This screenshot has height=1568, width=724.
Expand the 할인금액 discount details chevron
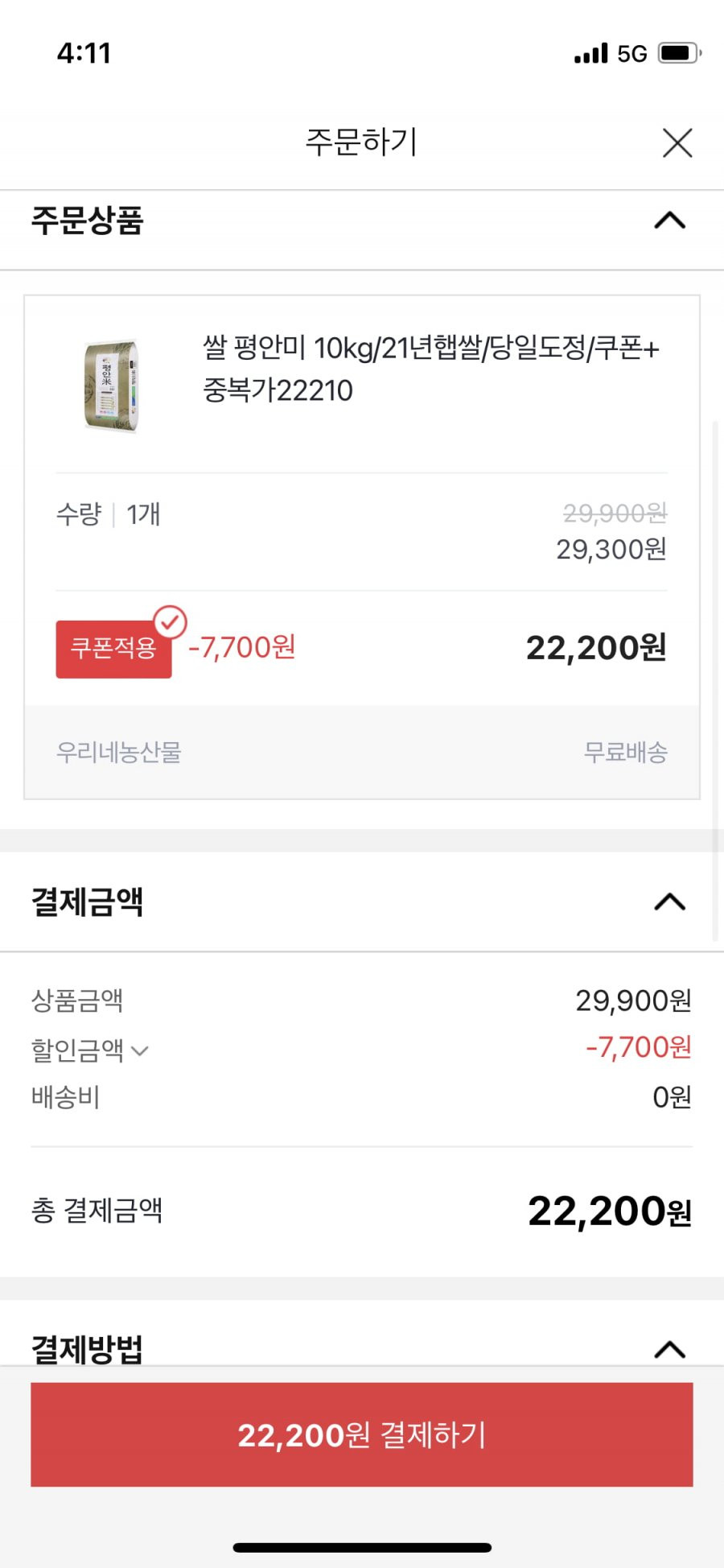140,1050
